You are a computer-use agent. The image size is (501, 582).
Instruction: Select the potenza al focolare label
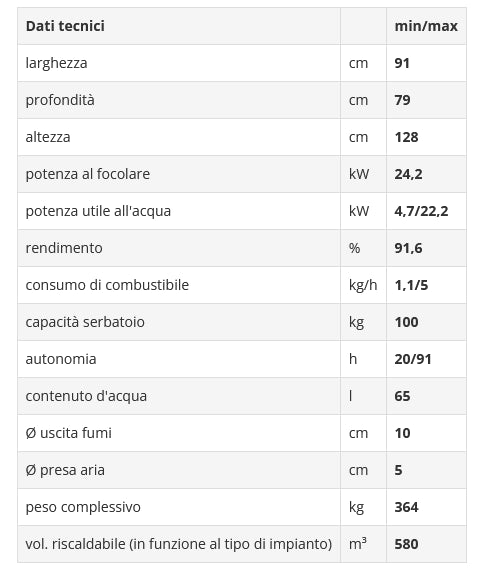point(88,174)
